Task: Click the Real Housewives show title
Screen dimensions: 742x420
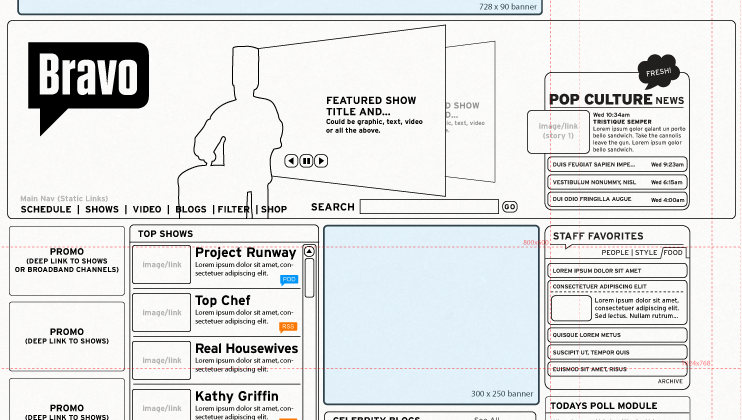Action: [x=247, y=348]
